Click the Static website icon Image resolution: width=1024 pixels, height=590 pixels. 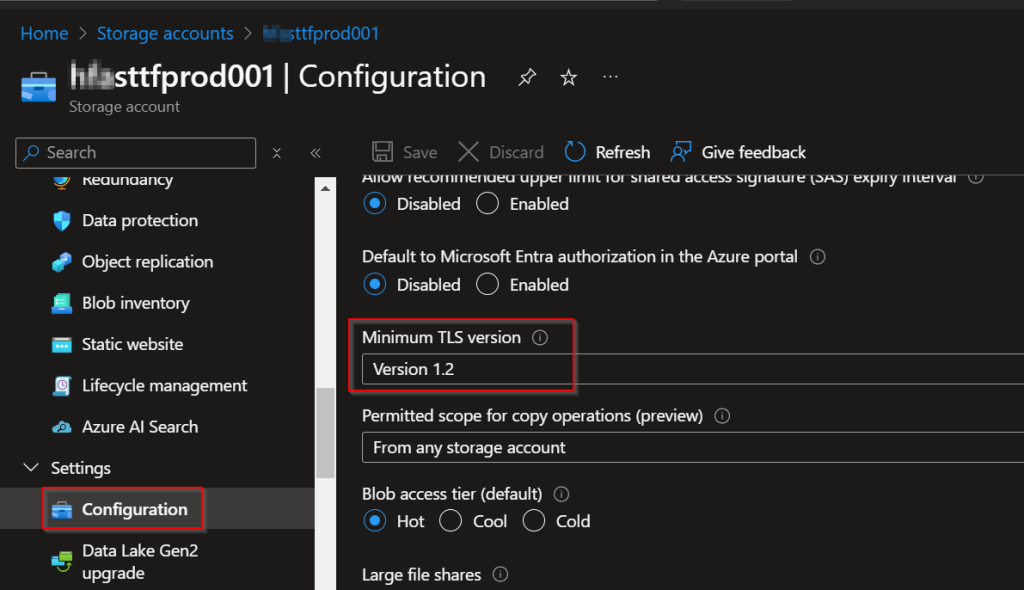62,344
